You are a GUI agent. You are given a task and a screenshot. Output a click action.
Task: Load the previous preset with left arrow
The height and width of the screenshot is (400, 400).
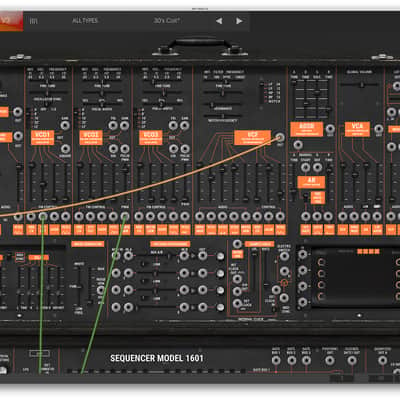tap(219, 21)
